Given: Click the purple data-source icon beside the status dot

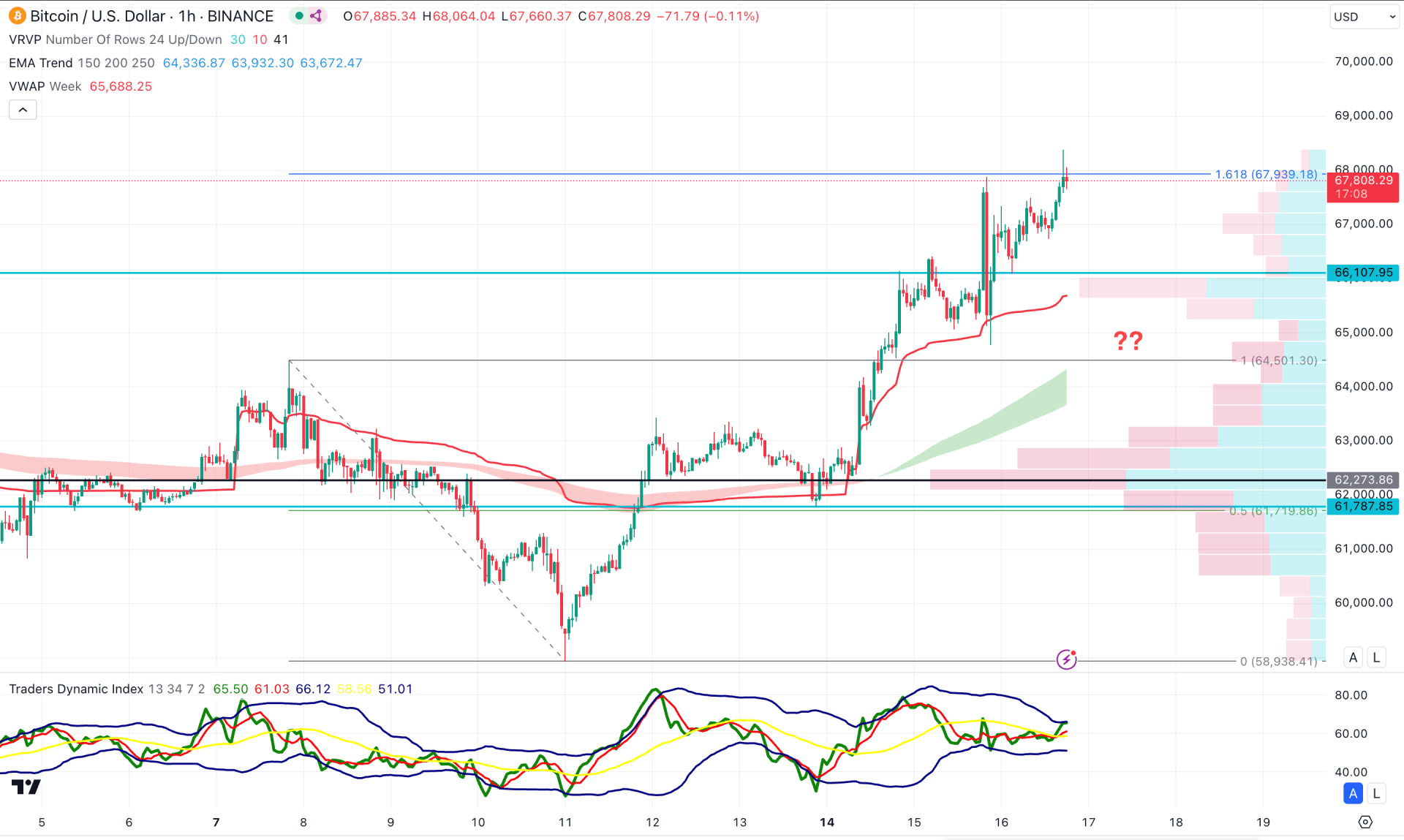Looking at the screenshot, I should pyautogui.click(x=316, y=15).
